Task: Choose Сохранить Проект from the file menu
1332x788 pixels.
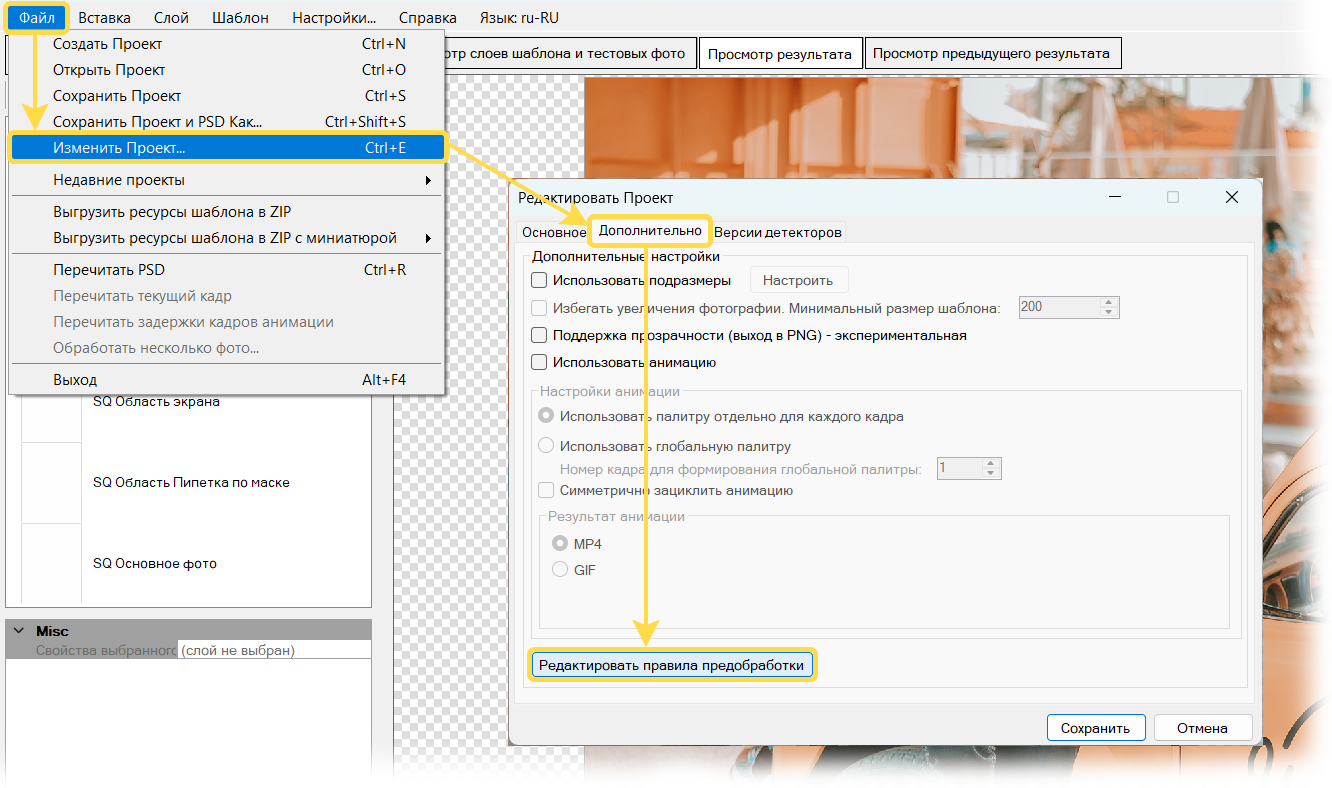Action: 117,96
